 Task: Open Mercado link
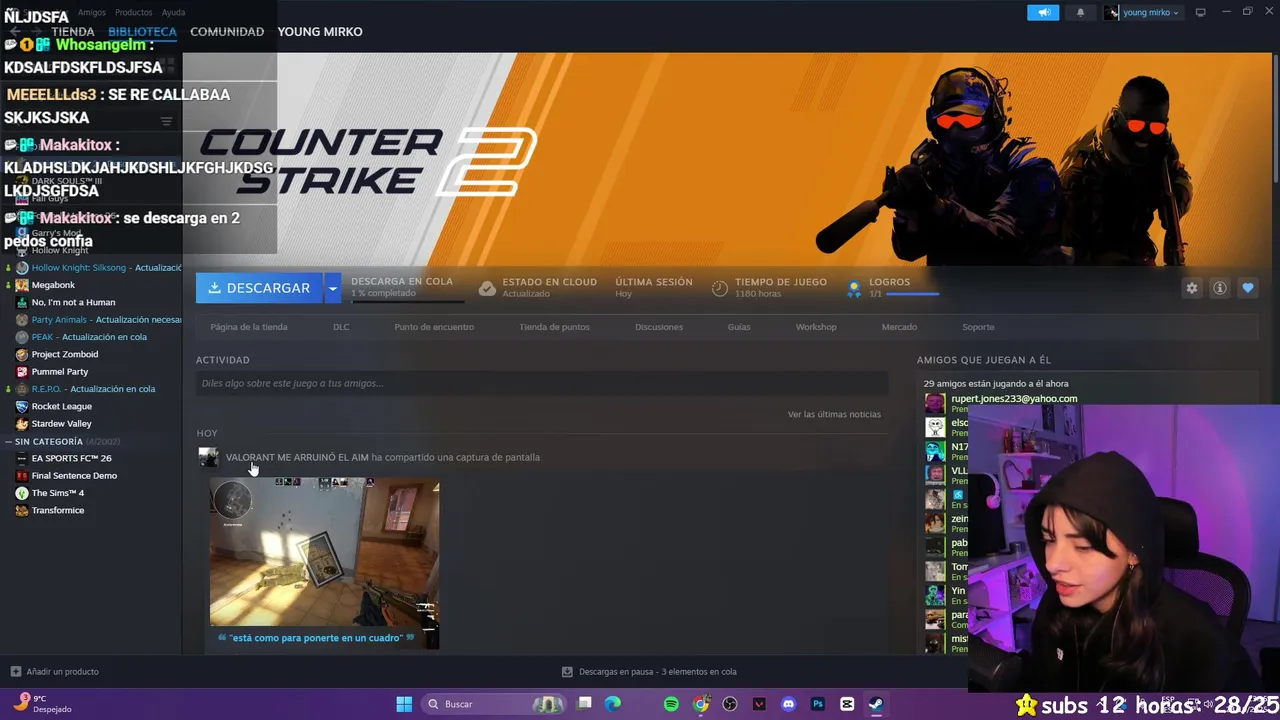899,327
